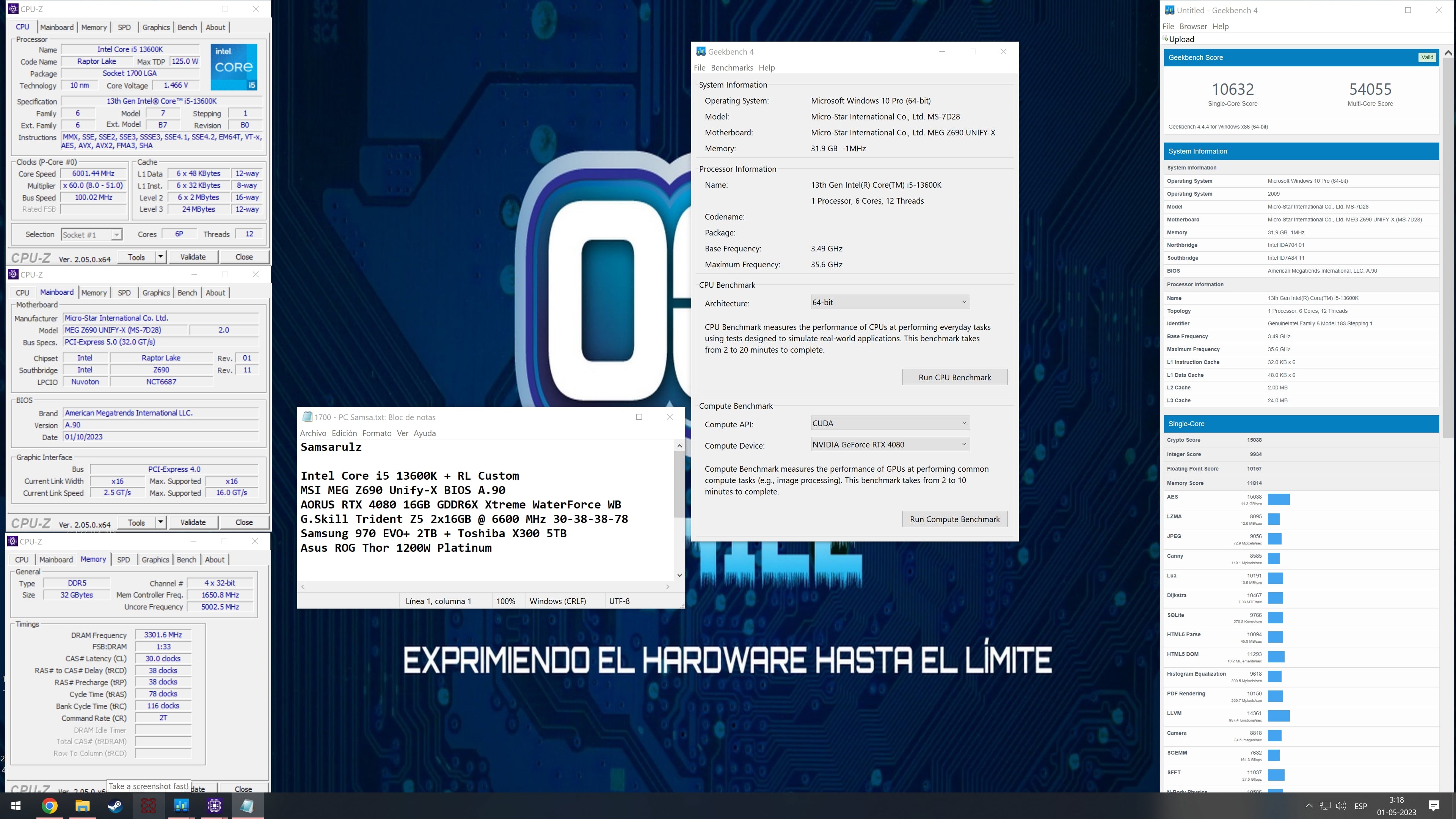The width and height of the screenshot is (1456, 819).
Task: Open the Compute API CUDA dropdown
Action: click(890, 424)
